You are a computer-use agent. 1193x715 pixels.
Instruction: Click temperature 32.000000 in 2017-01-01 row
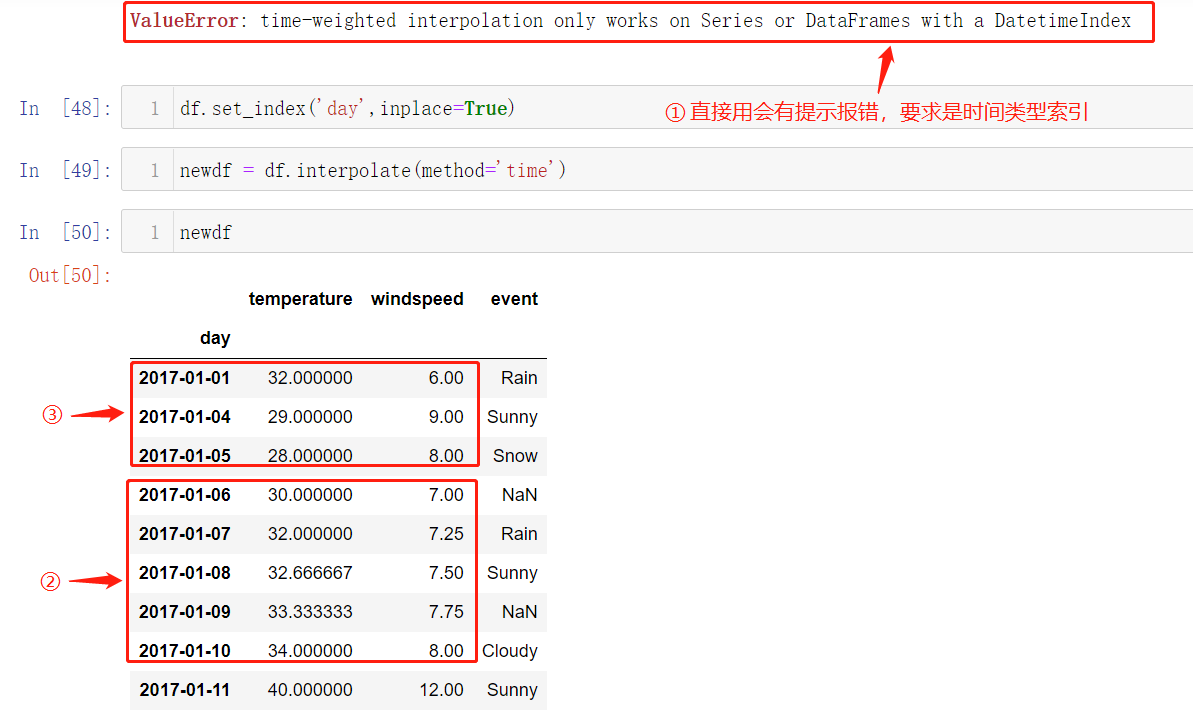point(310,378)
